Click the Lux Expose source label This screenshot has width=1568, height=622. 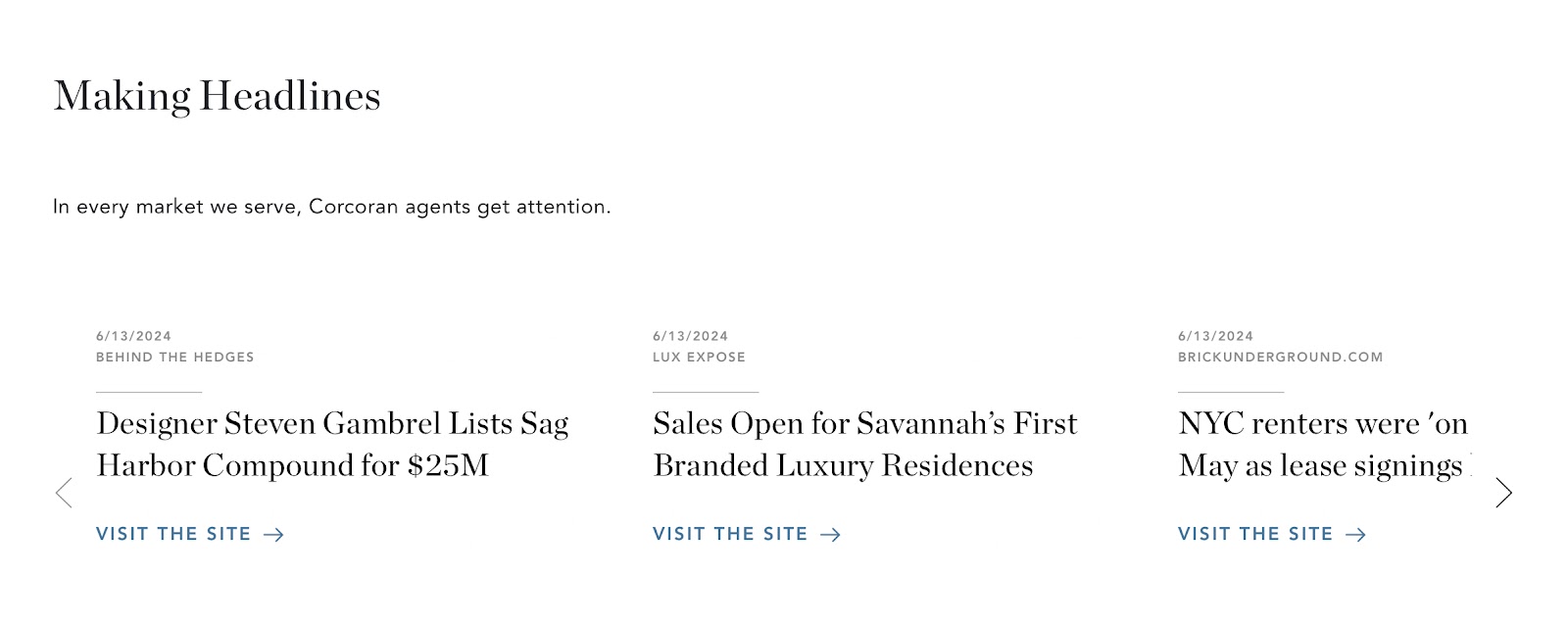(699, 358)
